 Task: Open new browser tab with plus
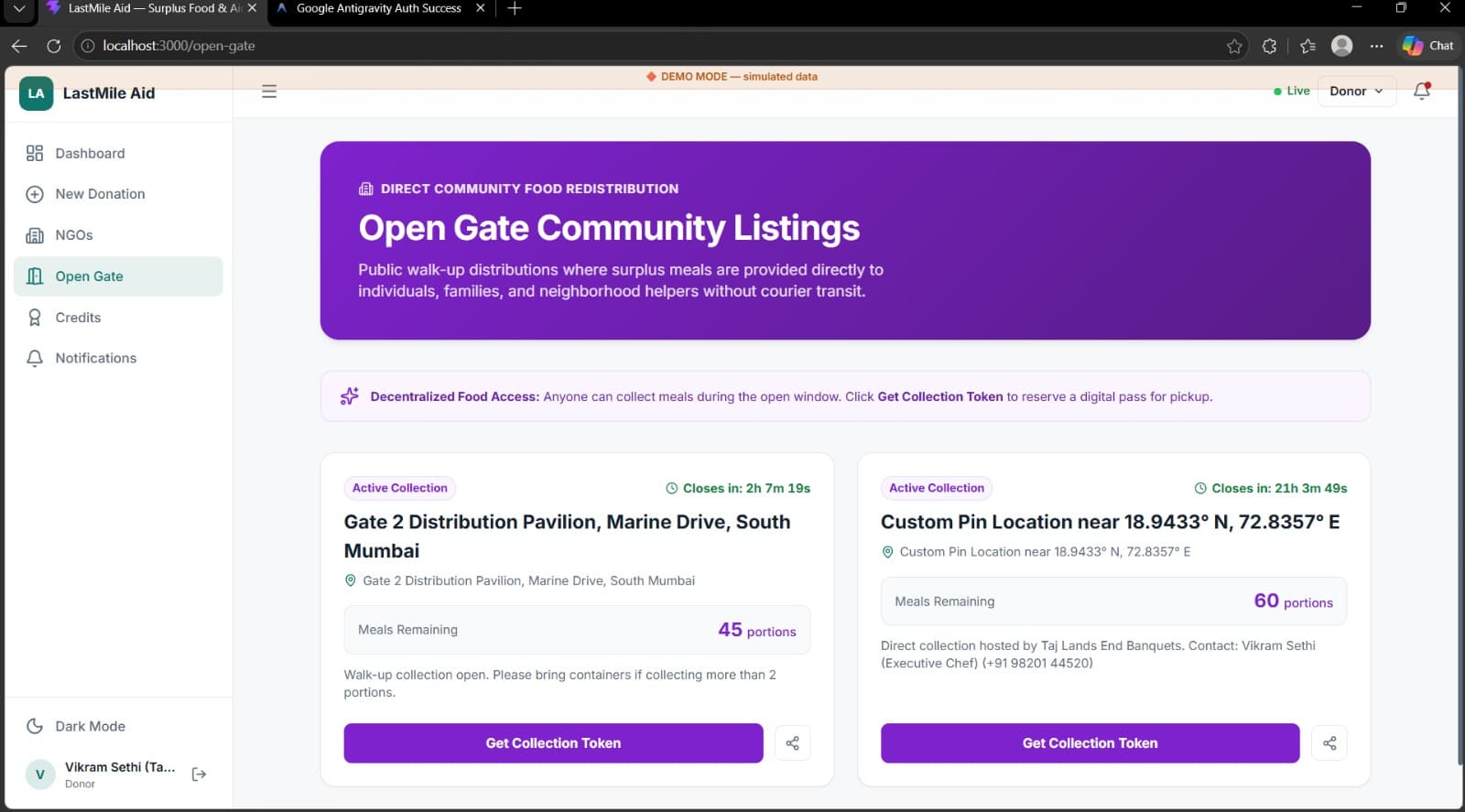coord(515,8)
